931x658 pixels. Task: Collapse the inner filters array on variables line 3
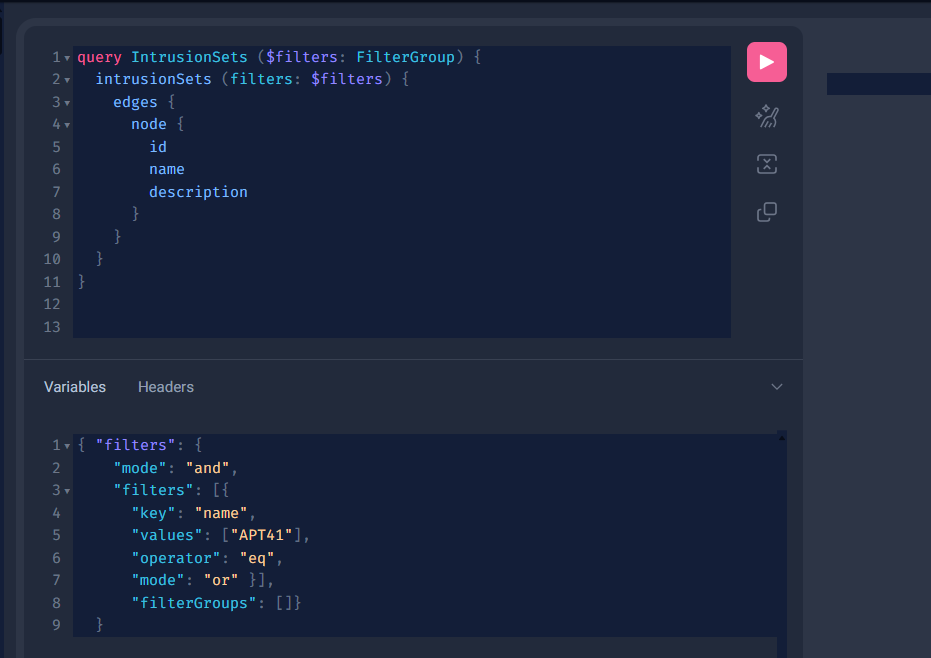pos(69,489)
